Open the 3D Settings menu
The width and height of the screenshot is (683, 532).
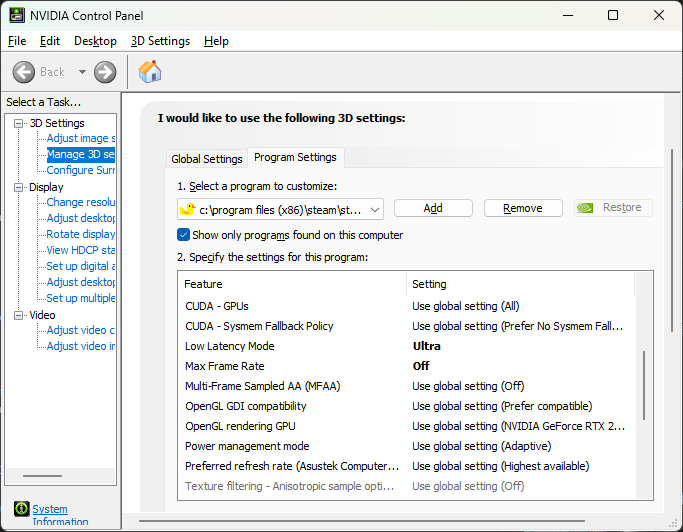click(160, 41)
